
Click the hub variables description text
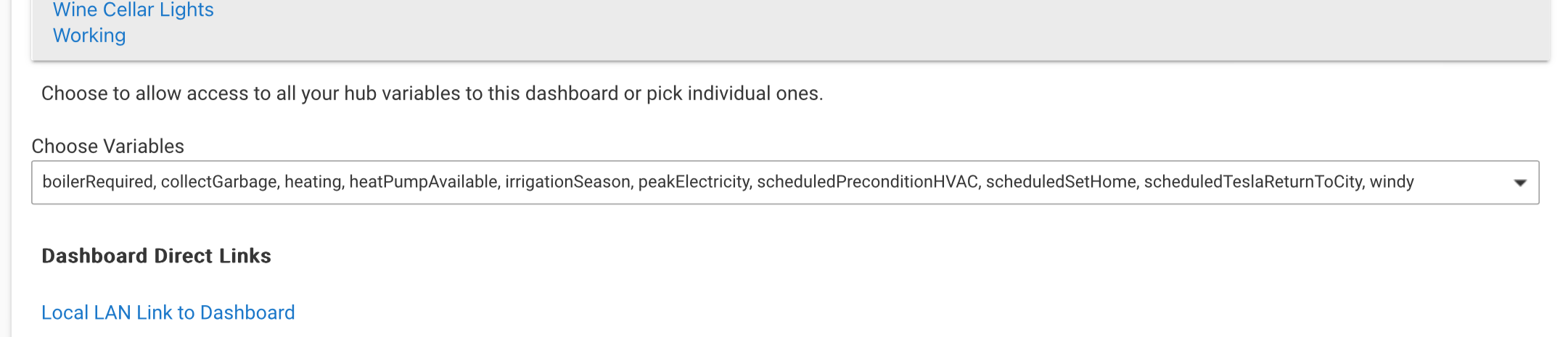pyautogui.click(x=432, y=93)
